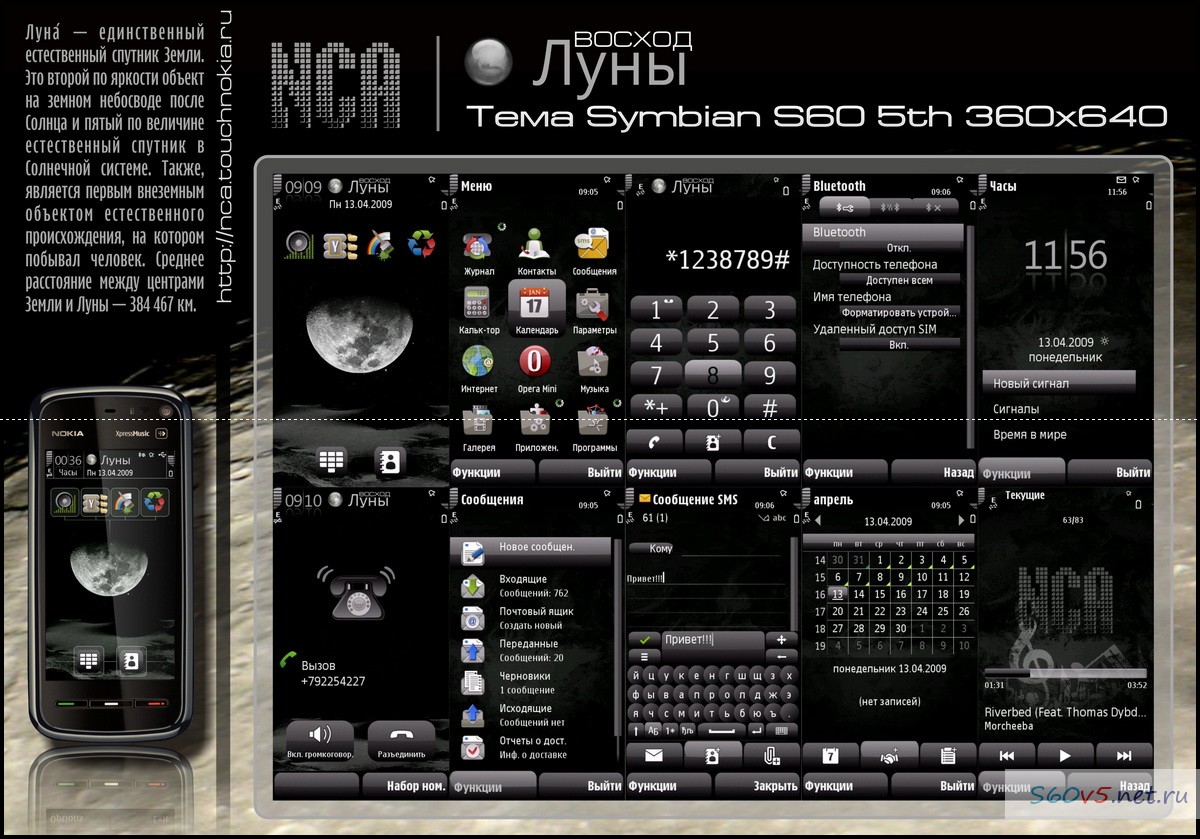Select Bluetooth paired devices middle tab
Image resolution: width=1200 pixels, height=839 pixels.
[x=890, y=207]
